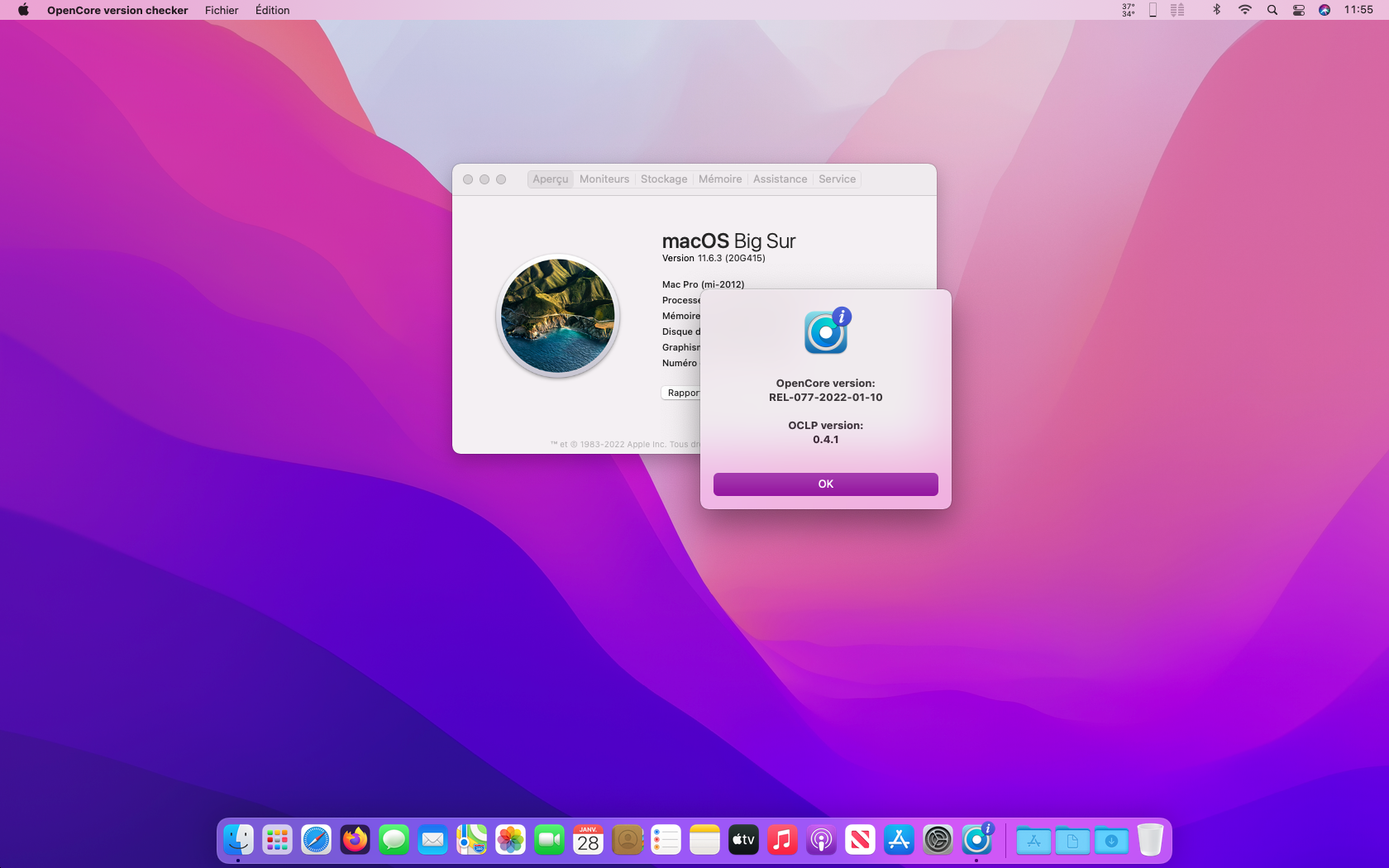Image resolution: width=1389 pixels, height=868 pixels.
Task: Close the About This Mac window
Action: coord(468,179)
